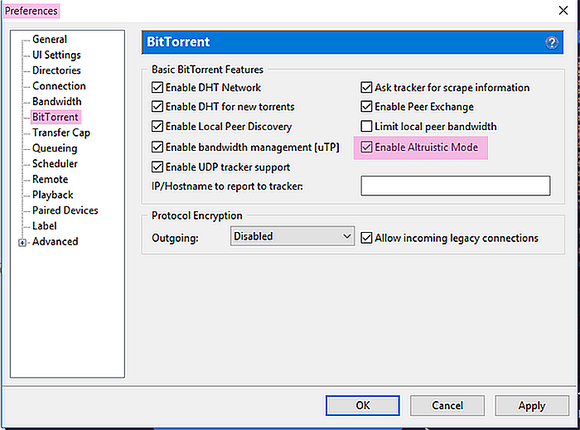Click the Cancel button
Screen dimensions: 580x430
pos(447,405)
